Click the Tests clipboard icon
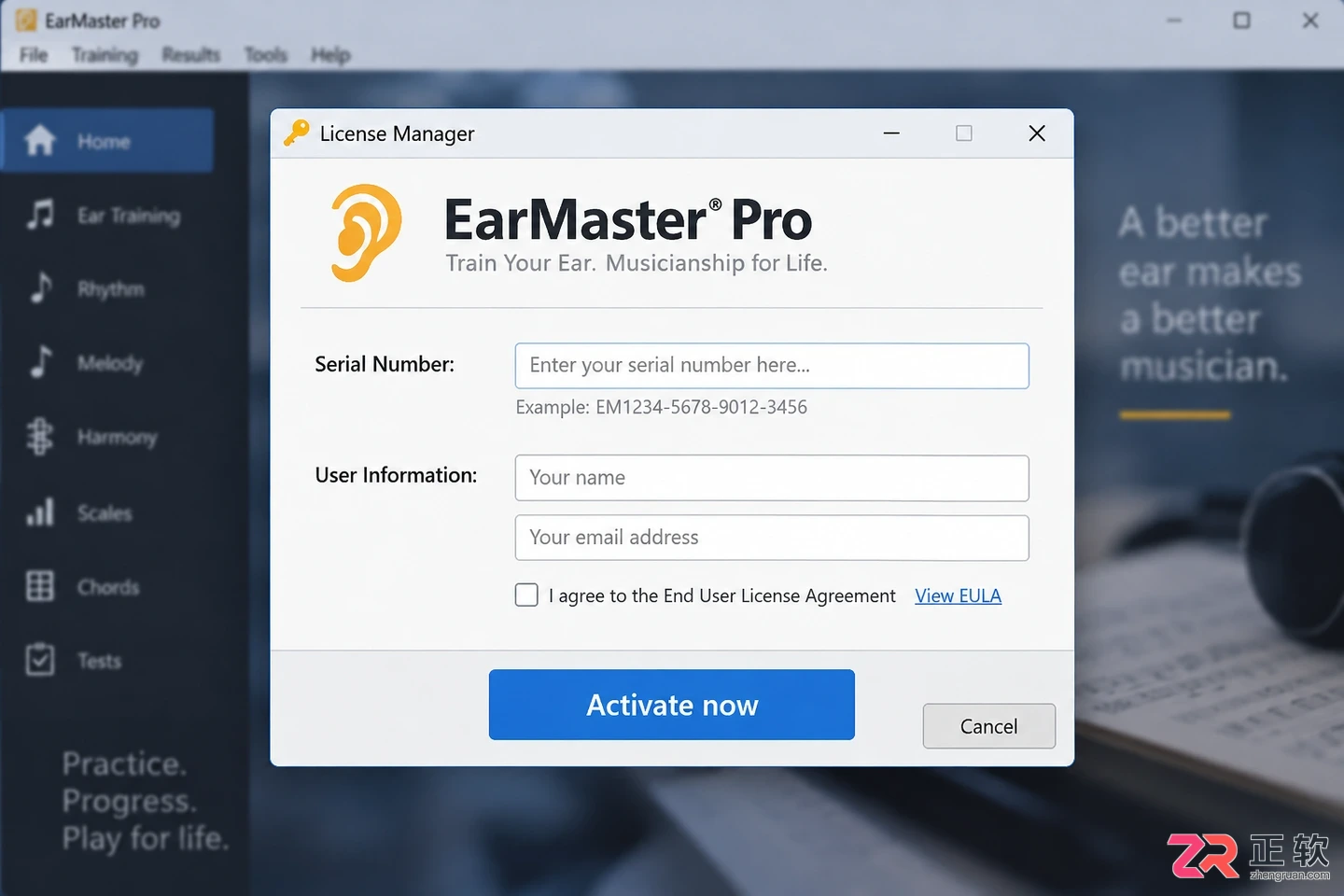 [x=40, y=659]
